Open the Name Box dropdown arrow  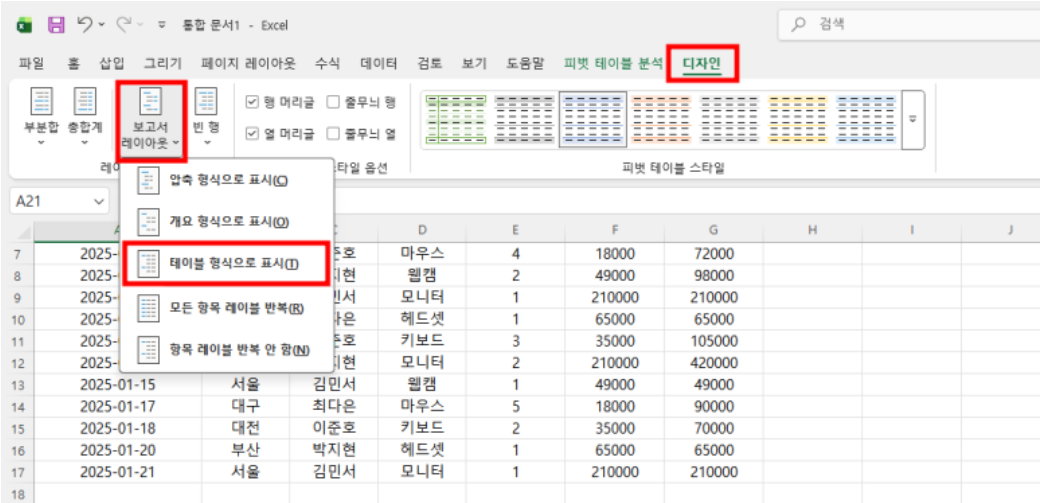(98, 201)
